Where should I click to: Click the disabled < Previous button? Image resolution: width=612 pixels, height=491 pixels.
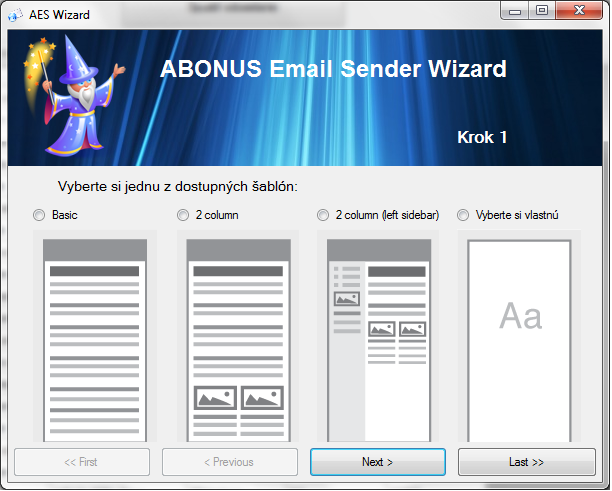pyautogui.click(x=230, y=462)
